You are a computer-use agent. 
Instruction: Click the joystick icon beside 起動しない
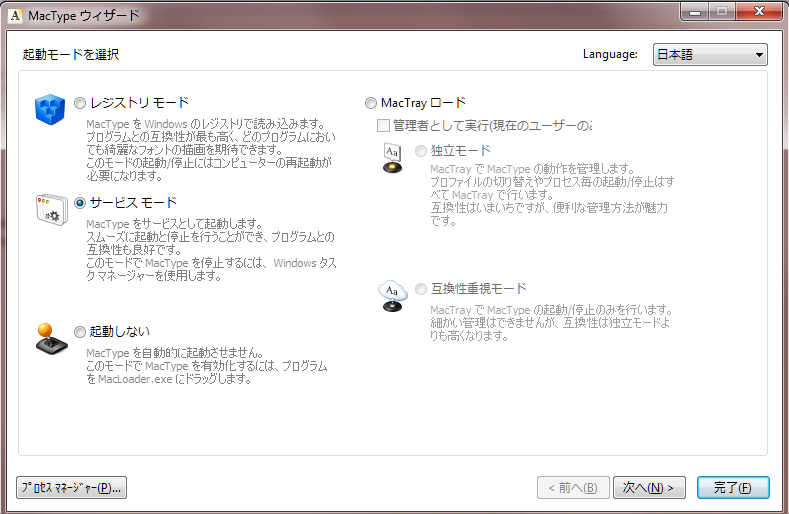51,338
